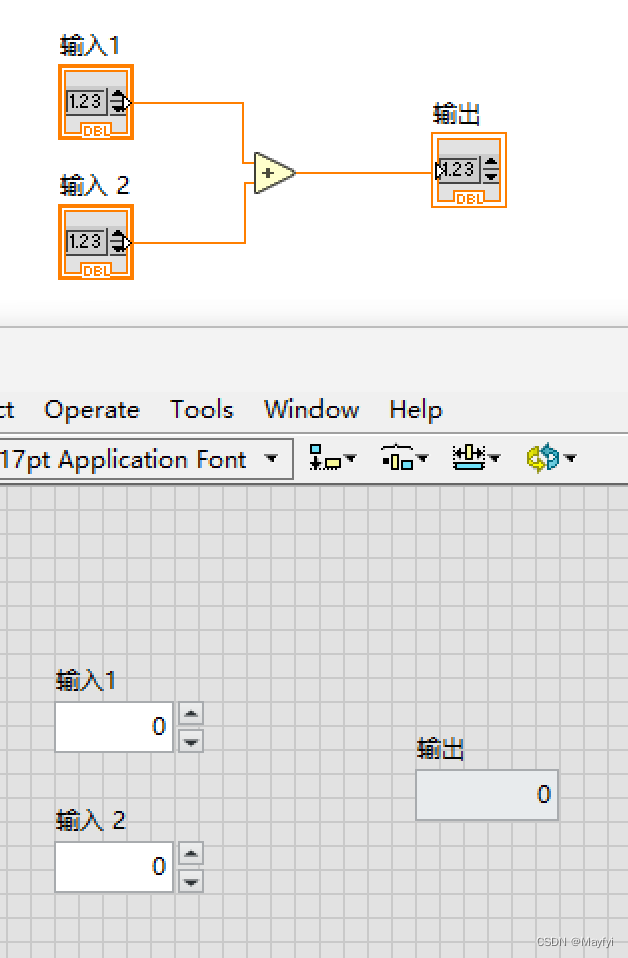
Task: Open the Operate menu
Action: [x=92, y=409]
